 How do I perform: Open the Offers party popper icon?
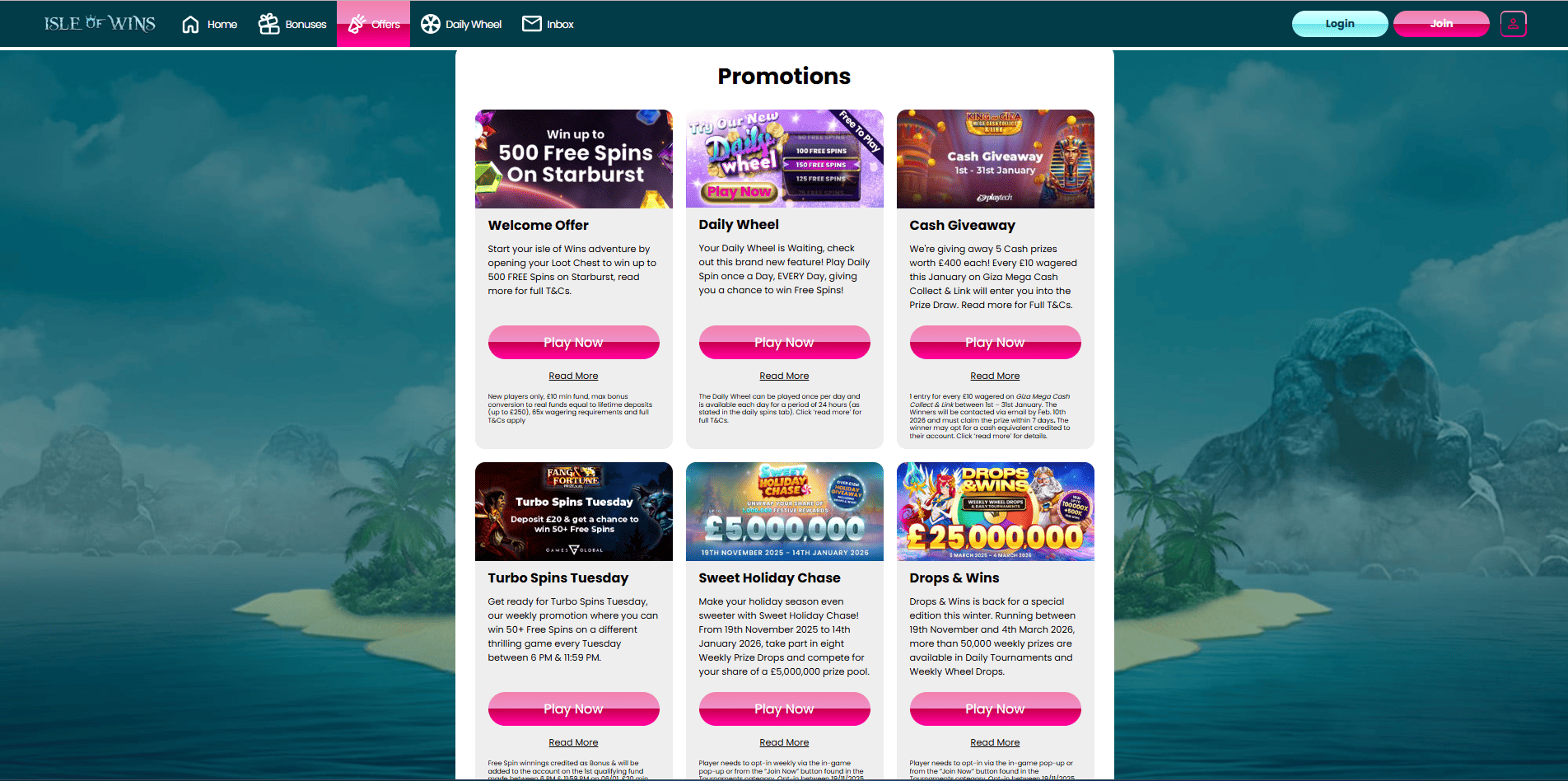[357, 24]
